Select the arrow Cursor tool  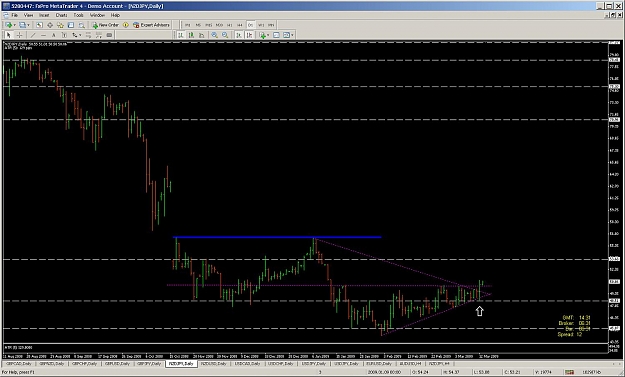[x=8, y=35]
